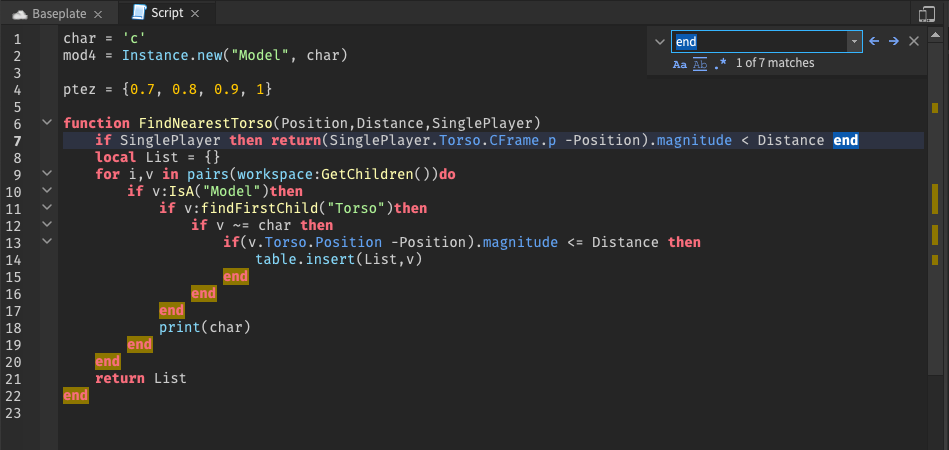Switch to the Baseplate tab
This screenshot has height=450, width=949.
click(x=57, y=13)
